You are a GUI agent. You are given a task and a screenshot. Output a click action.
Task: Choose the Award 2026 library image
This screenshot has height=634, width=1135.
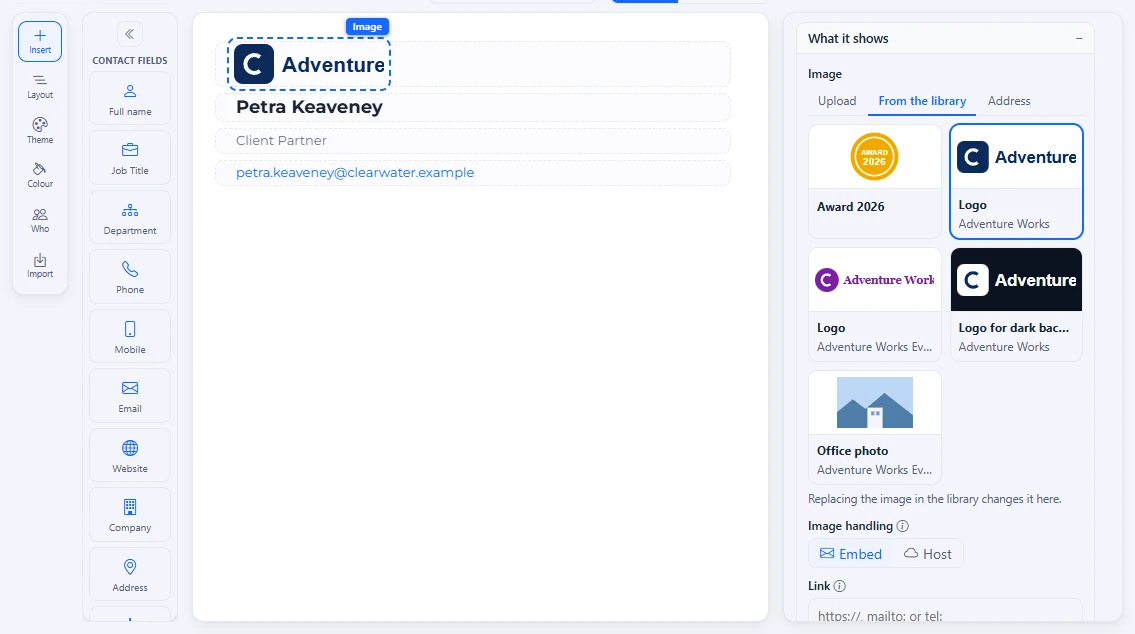coord(874,181)
